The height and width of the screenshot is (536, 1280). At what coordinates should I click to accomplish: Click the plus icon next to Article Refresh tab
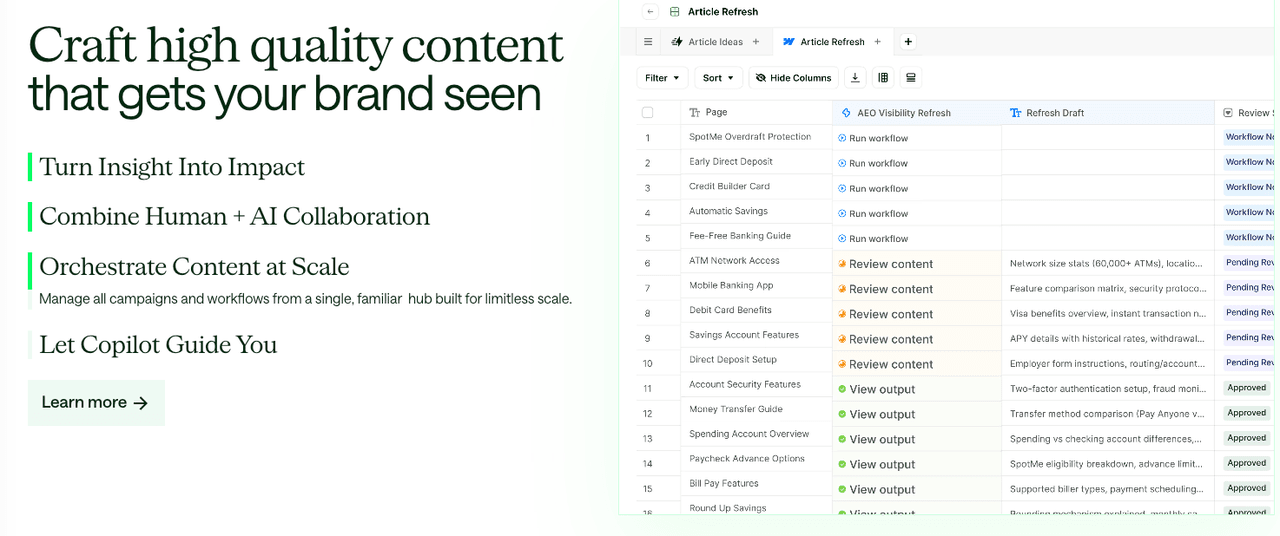pos(877,42)
